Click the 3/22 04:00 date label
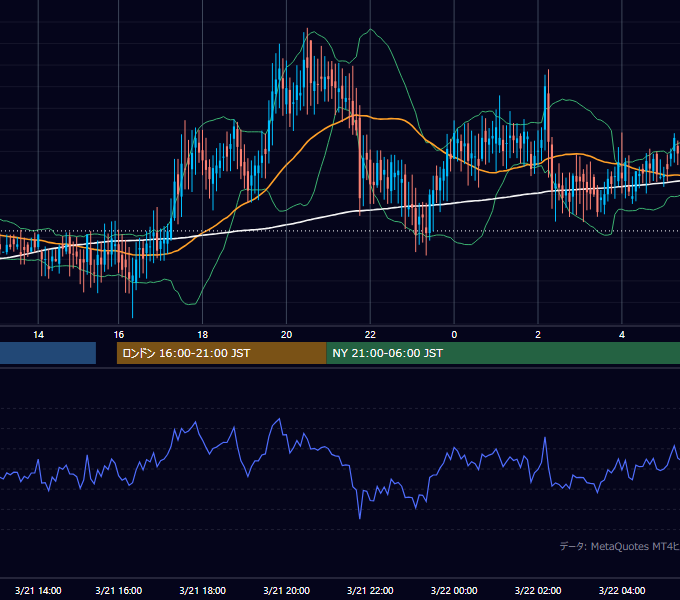Viewport: 680px width, 600px height. 622,590
